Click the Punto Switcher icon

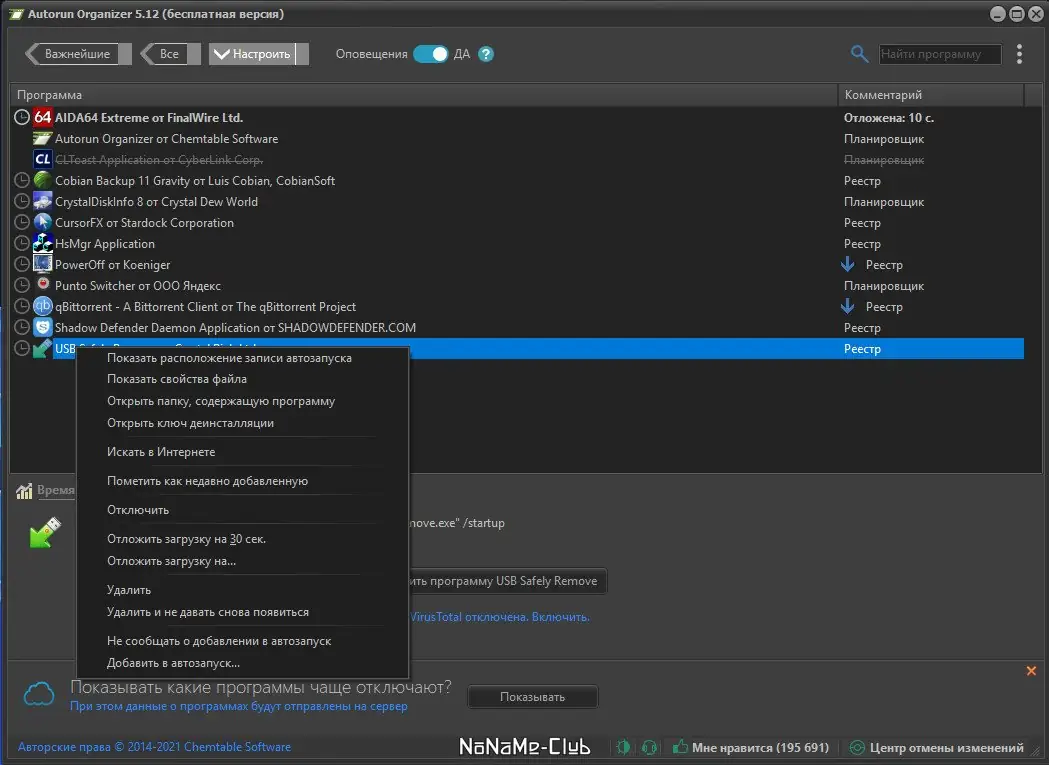click(x=43, y=284)
